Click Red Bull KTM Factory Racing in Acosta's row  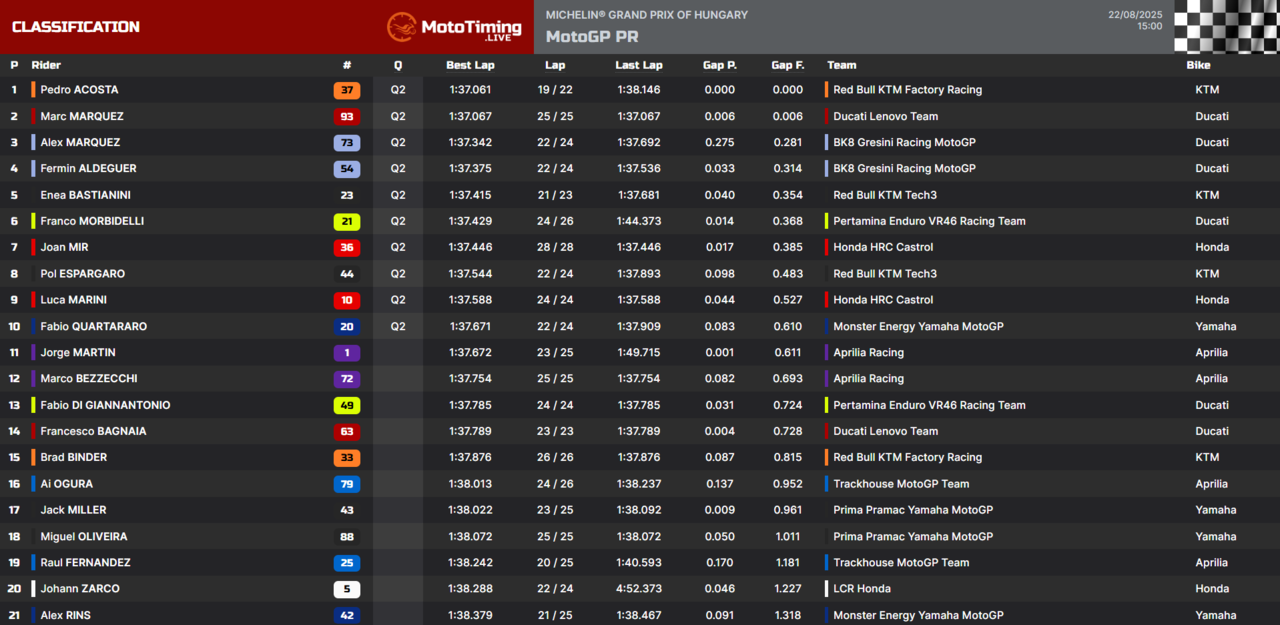907,90
